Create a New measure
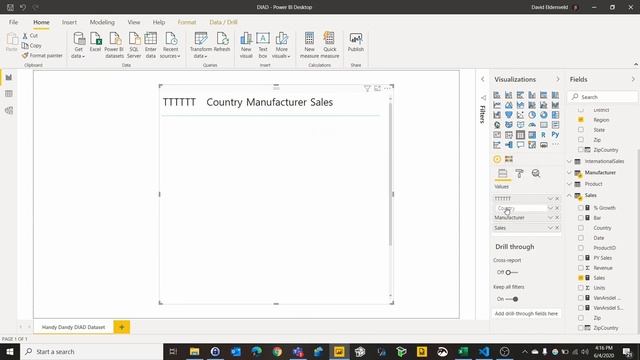Image resolution: width=640 pixels, height=360 pixels. 309,45
